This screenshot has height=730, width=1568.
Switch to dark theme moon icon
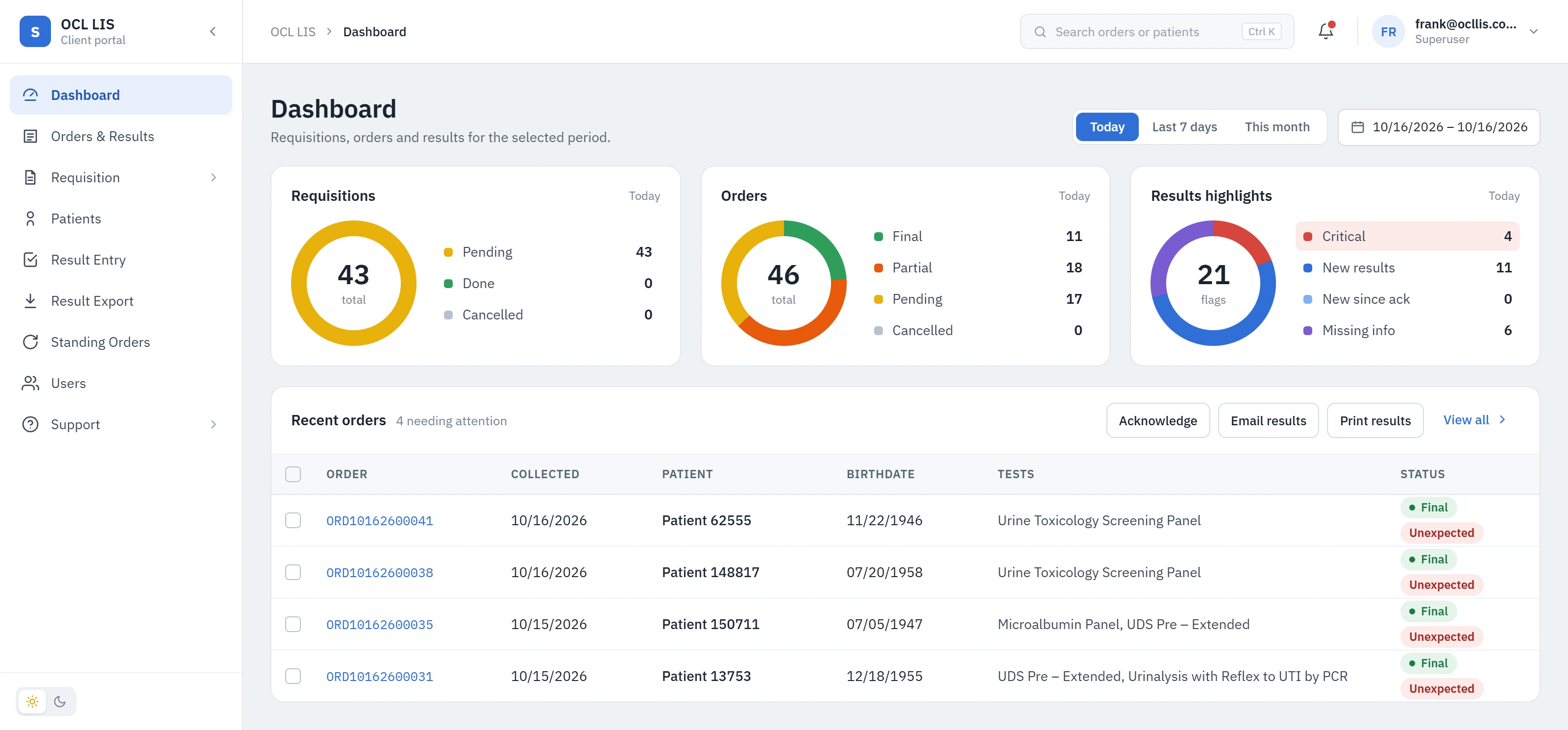click(60, 702)
